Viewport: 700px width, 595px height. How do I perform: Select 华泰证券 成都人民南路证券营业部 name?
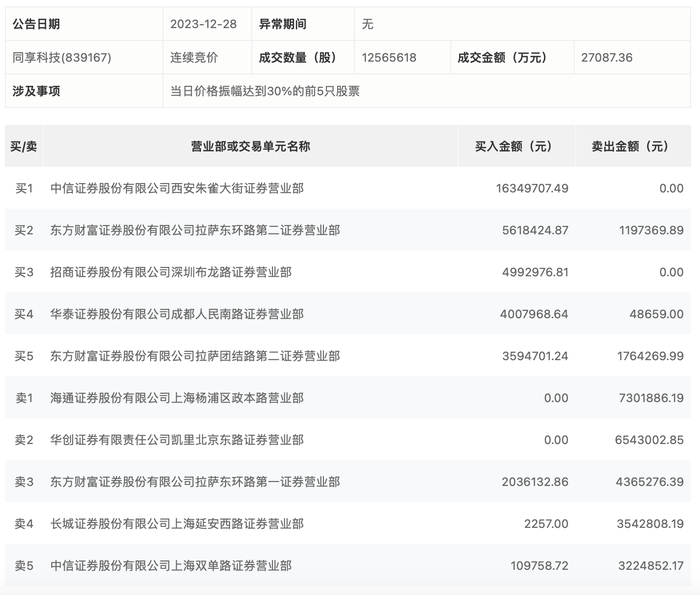[177, 314]
